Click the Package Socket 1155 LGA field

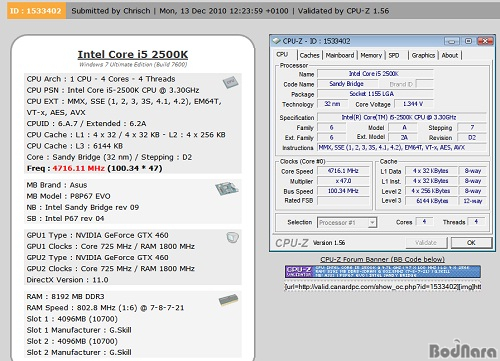point(375,94)
